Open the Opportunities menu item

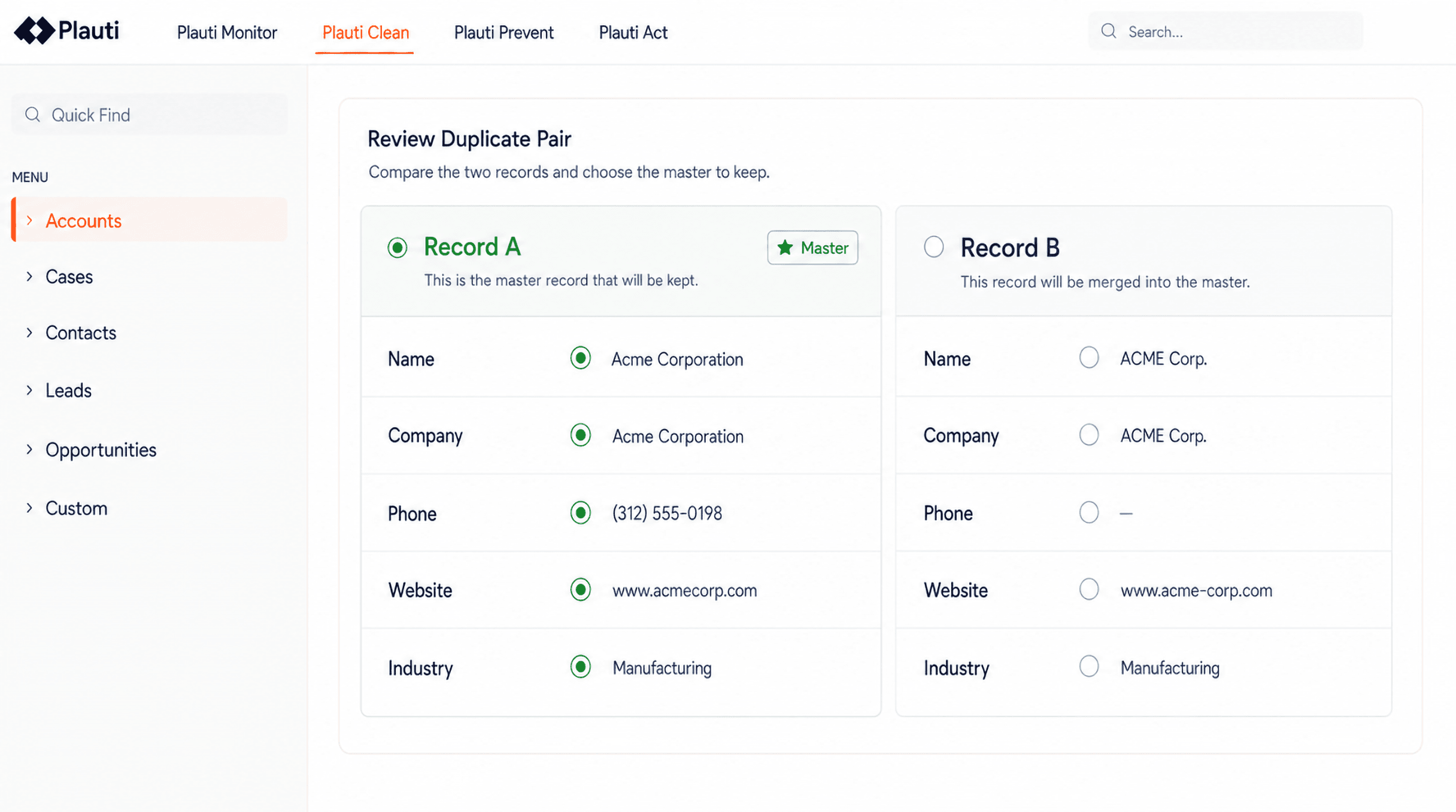tap(101, 449)
